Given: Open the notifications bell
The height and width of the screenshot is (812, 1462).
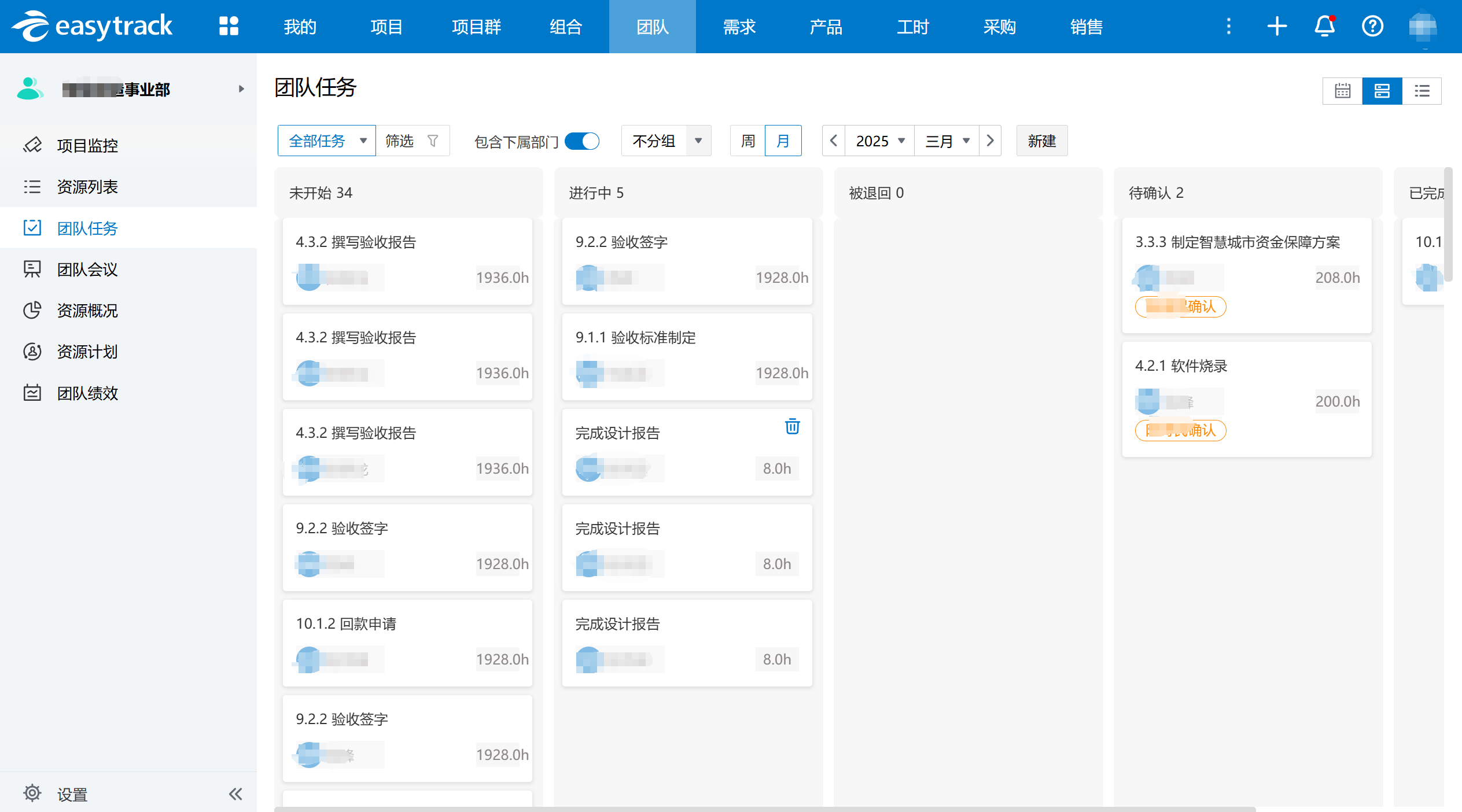Looking at the screenshot, I should tap(1324, 26).
